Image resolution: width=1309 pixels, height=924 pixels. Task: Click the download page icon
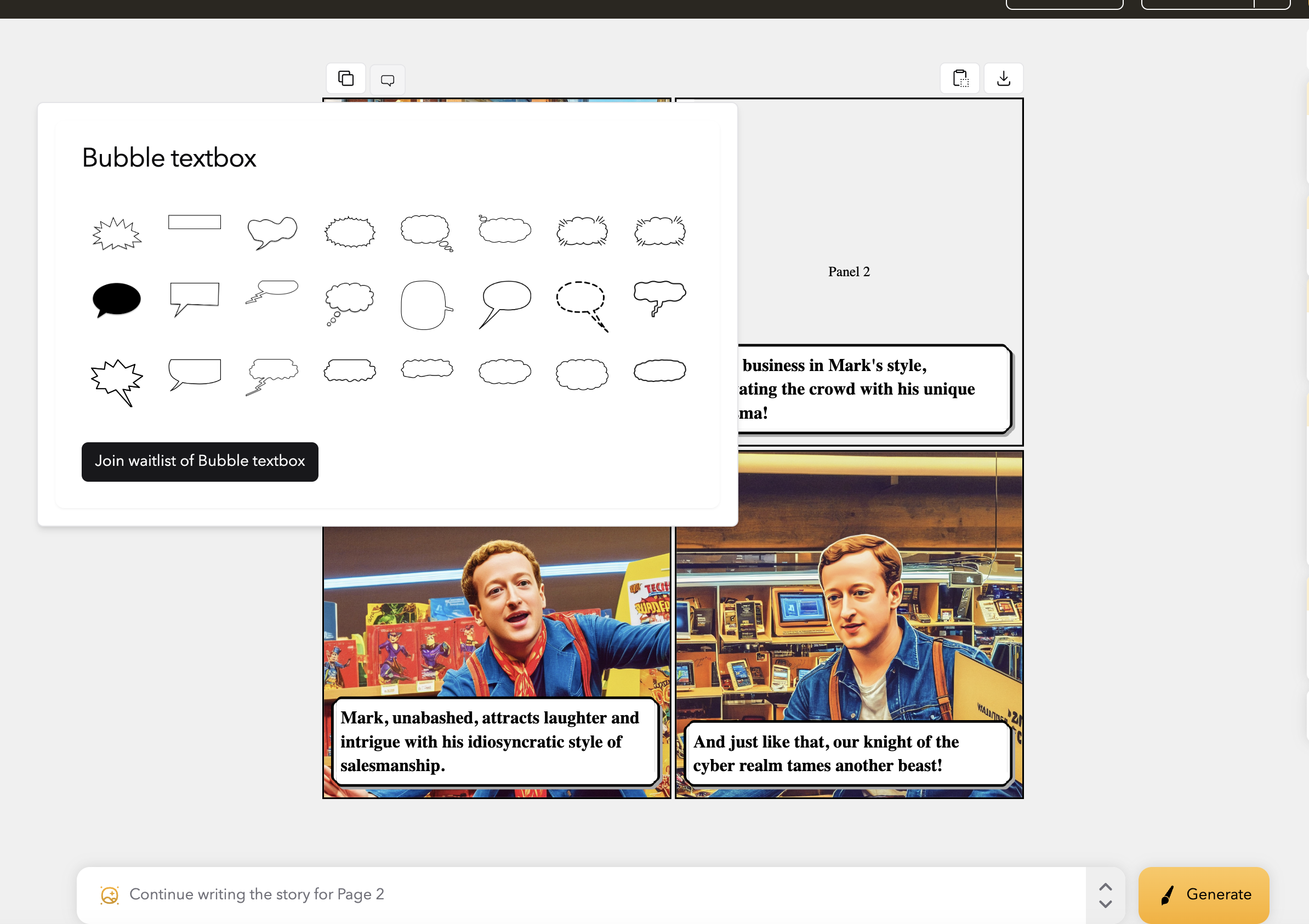pos(1004,78)
